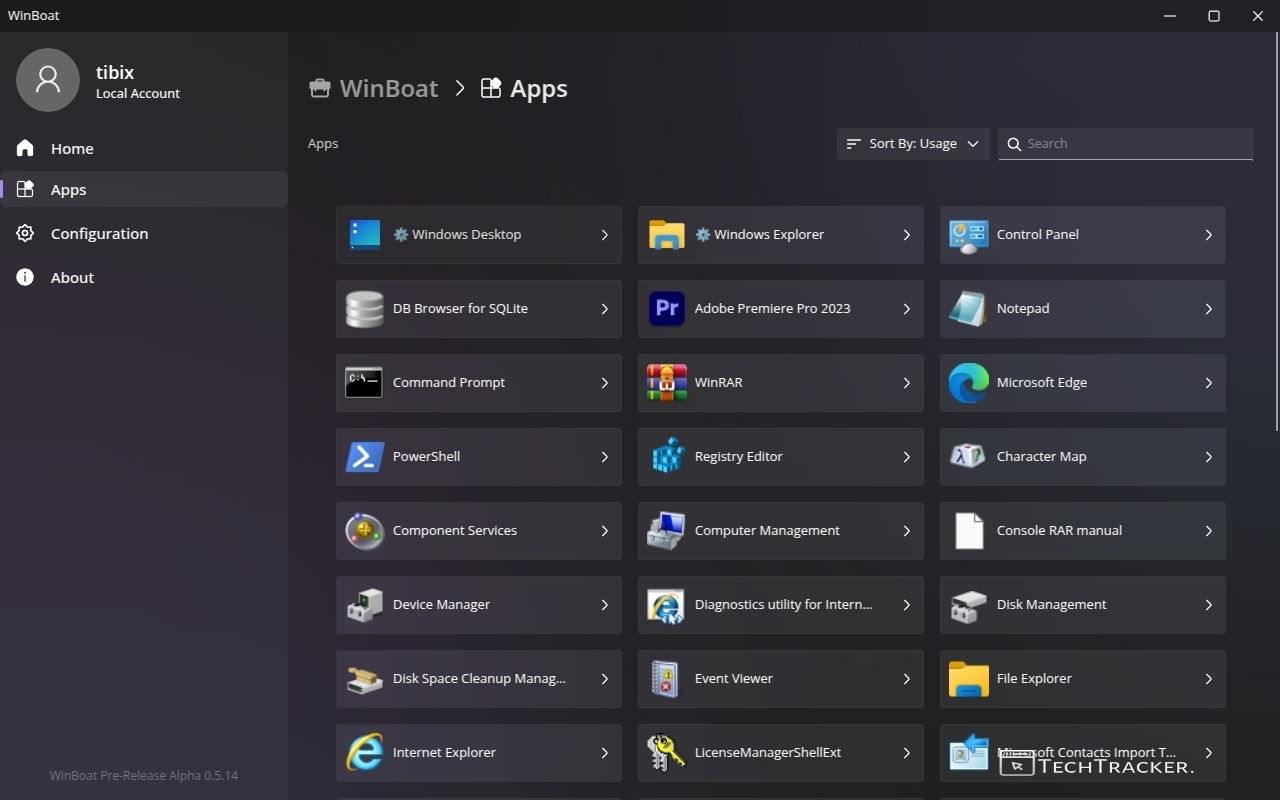Click the Command Prompt icon
This screenshot has width=1280, height=800.
coord(364,383)
